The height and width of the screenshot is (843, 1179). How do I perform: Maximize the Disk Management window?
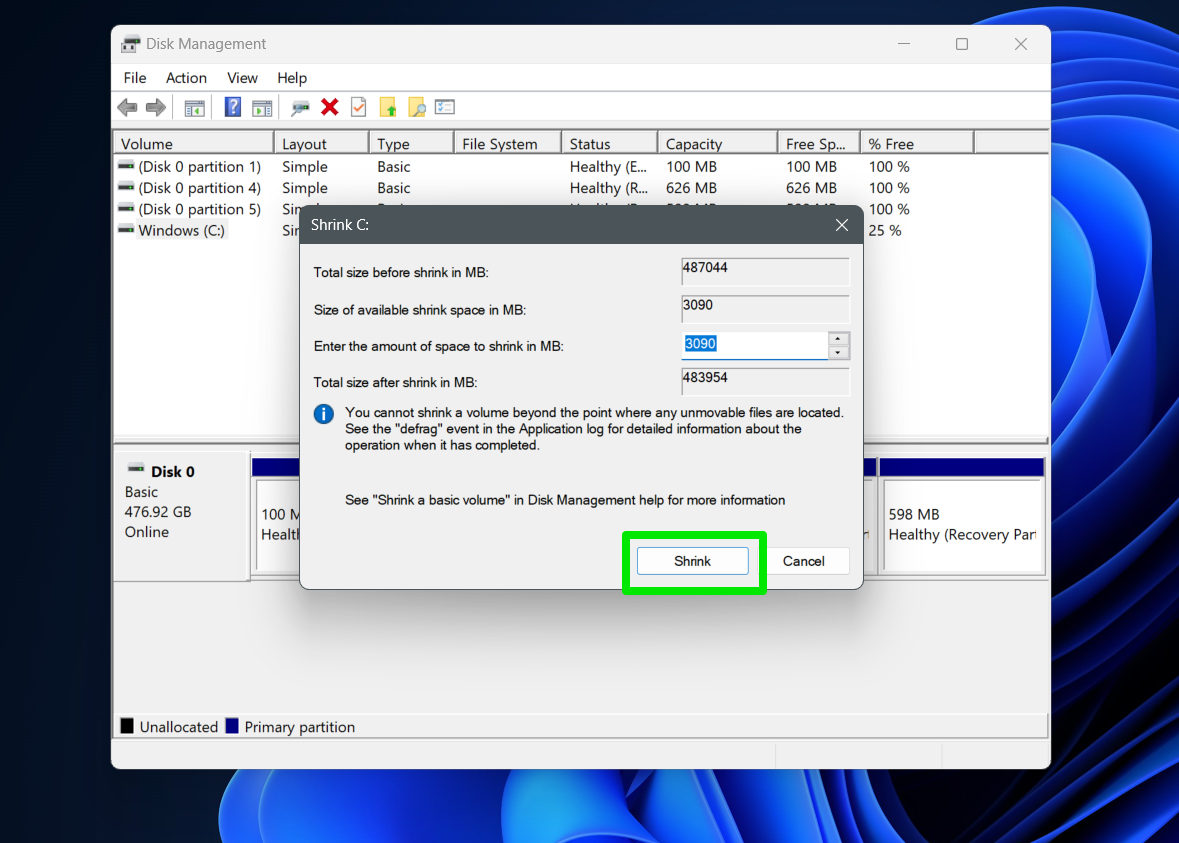(962, 44)
